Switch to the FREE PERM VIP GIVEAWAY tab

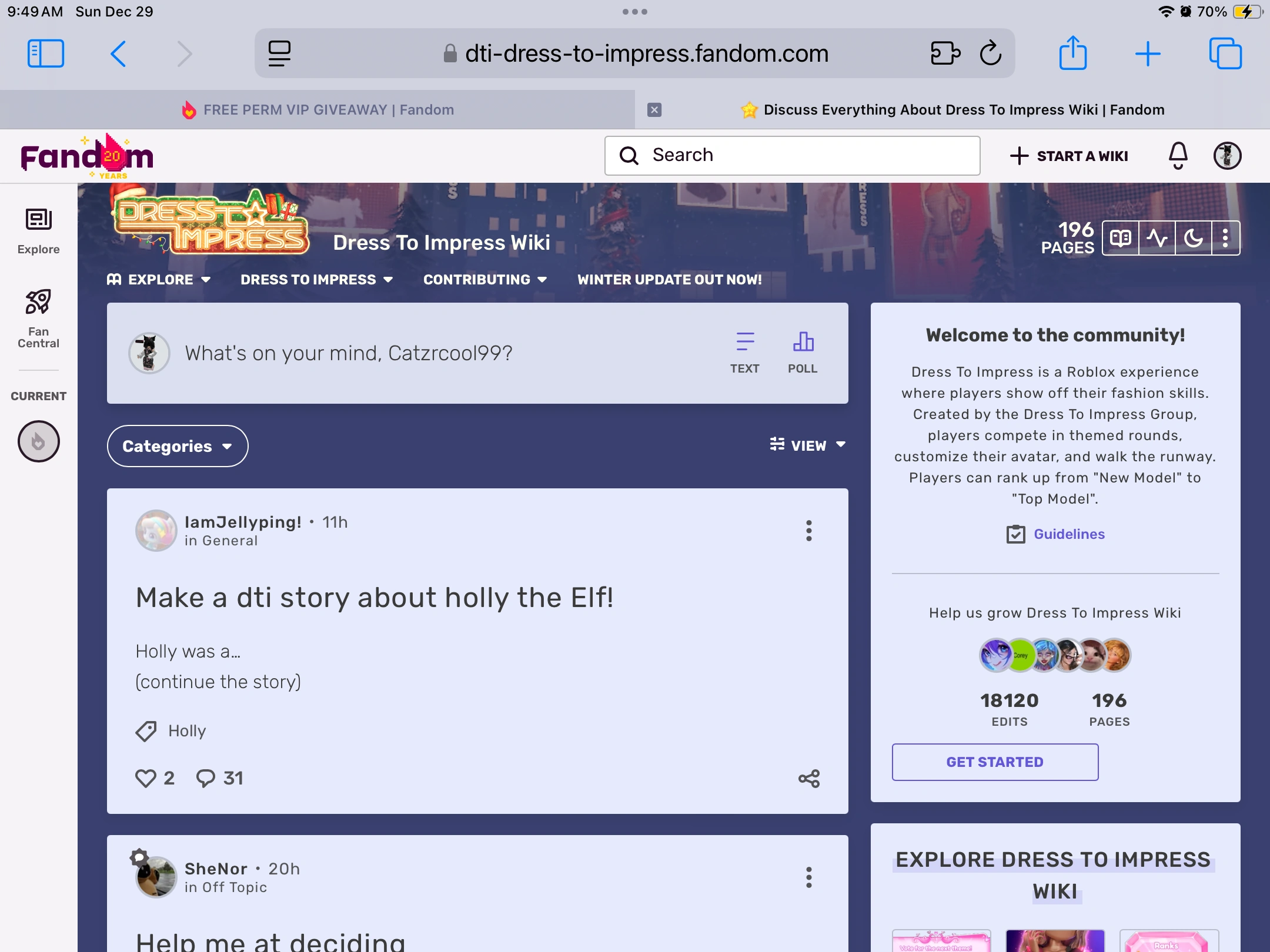click(x=327, y=109)
